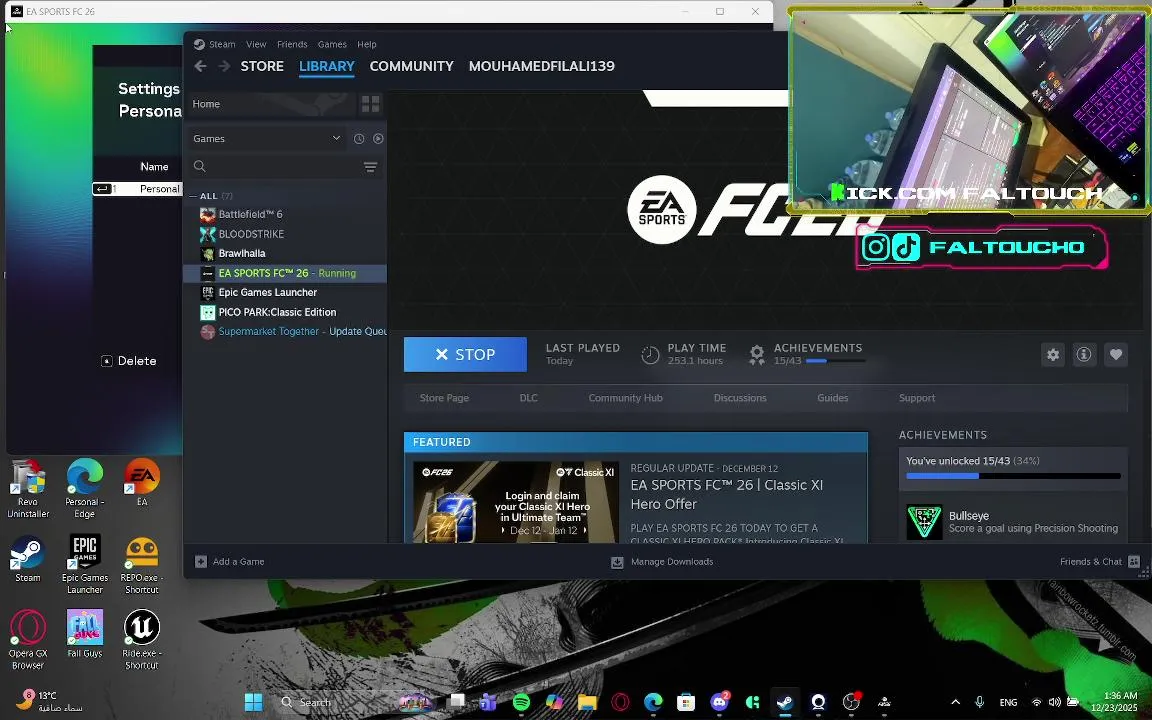Open Manage Downloads
Image resolution: width=1152 pixels, height=720 pixels.
tap(662, 562)
